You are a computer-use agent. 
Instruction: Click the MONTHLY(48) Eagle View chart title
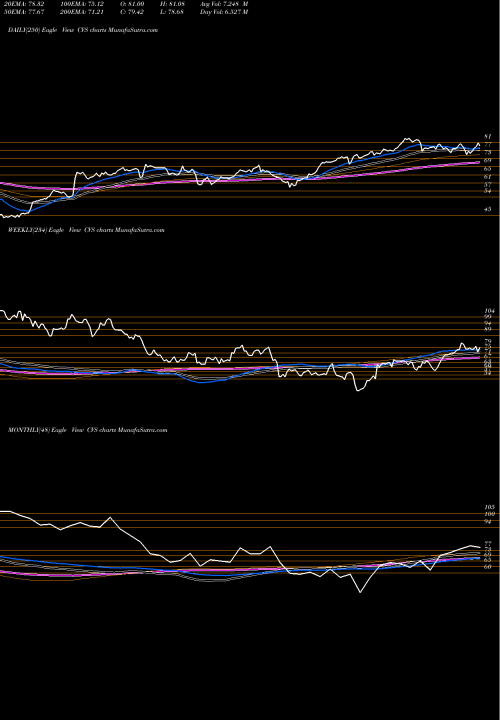point(87,430)
